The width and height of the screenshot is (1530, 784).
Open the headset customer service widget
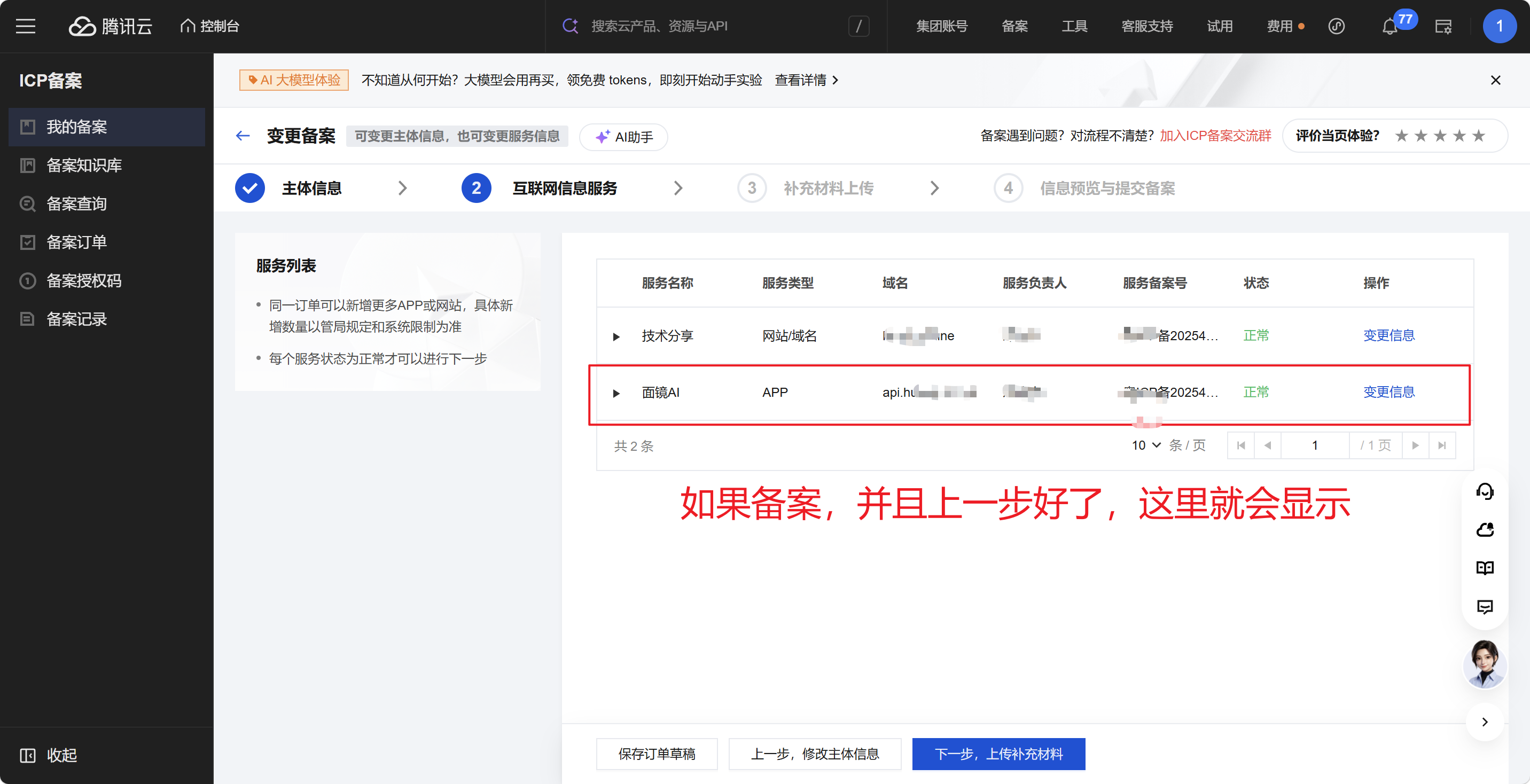pos(1485,491)
